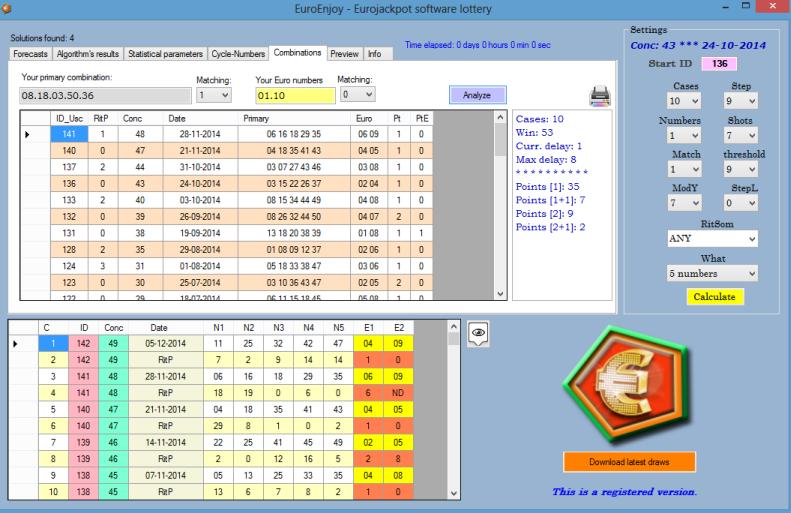Click Primary cell 01 08 09 12 37
The image size is (791, 513).
coord(294,250)
